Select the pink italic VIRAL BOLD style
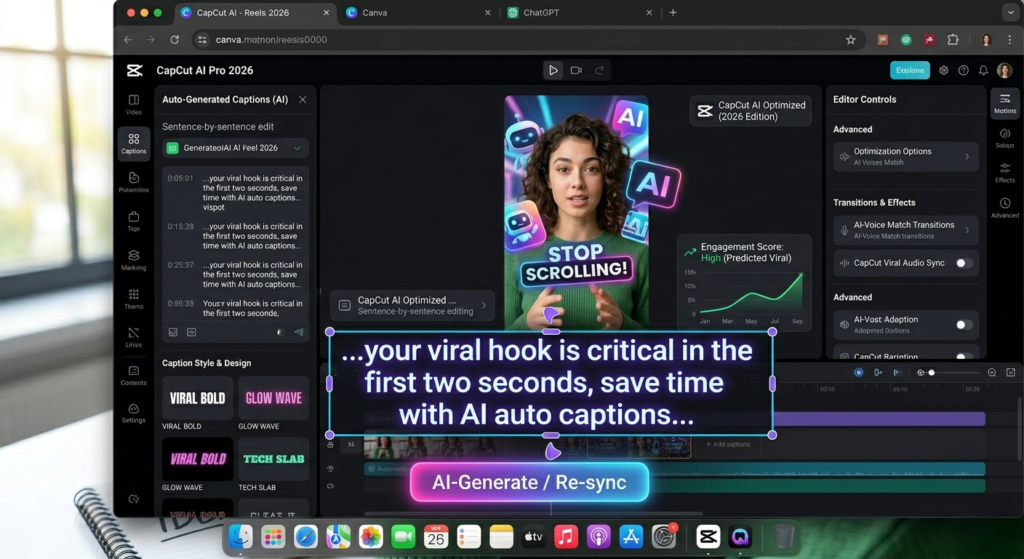This screenshot has height=559, width=1024. pyautogui.click(x=197, y=459)
